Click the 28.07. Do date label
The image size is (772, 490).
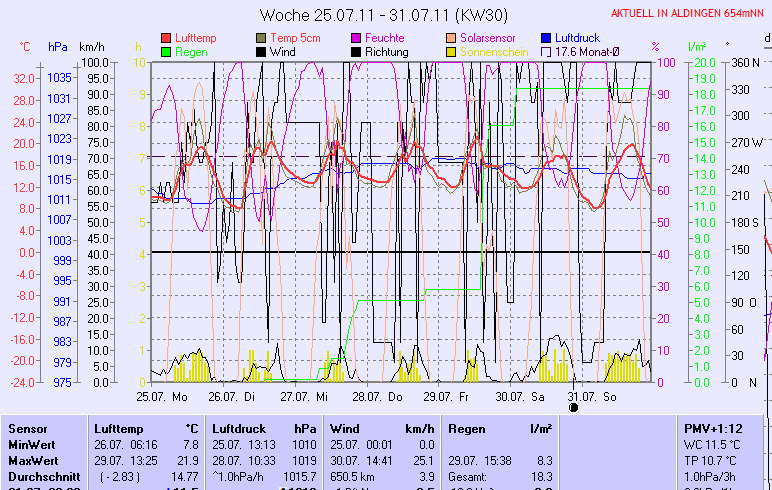(x=381, y=396)
